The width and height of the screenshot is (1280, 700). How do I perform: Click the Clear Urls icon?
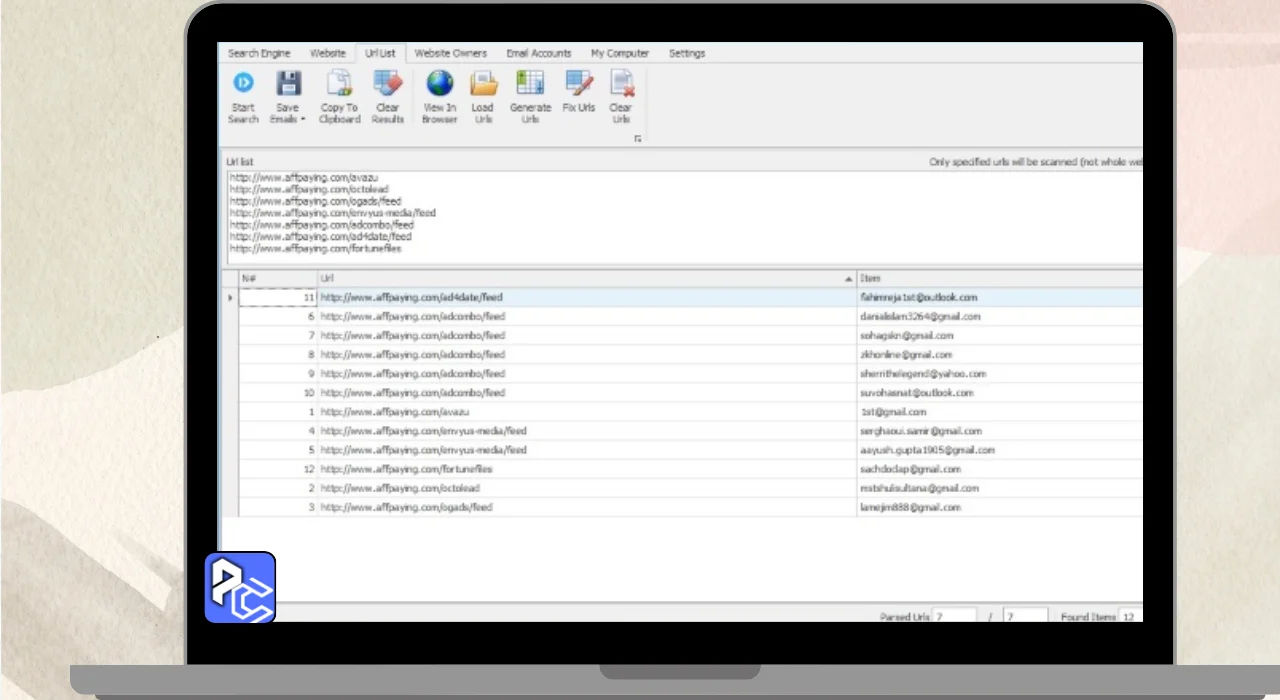coord(621,83)
